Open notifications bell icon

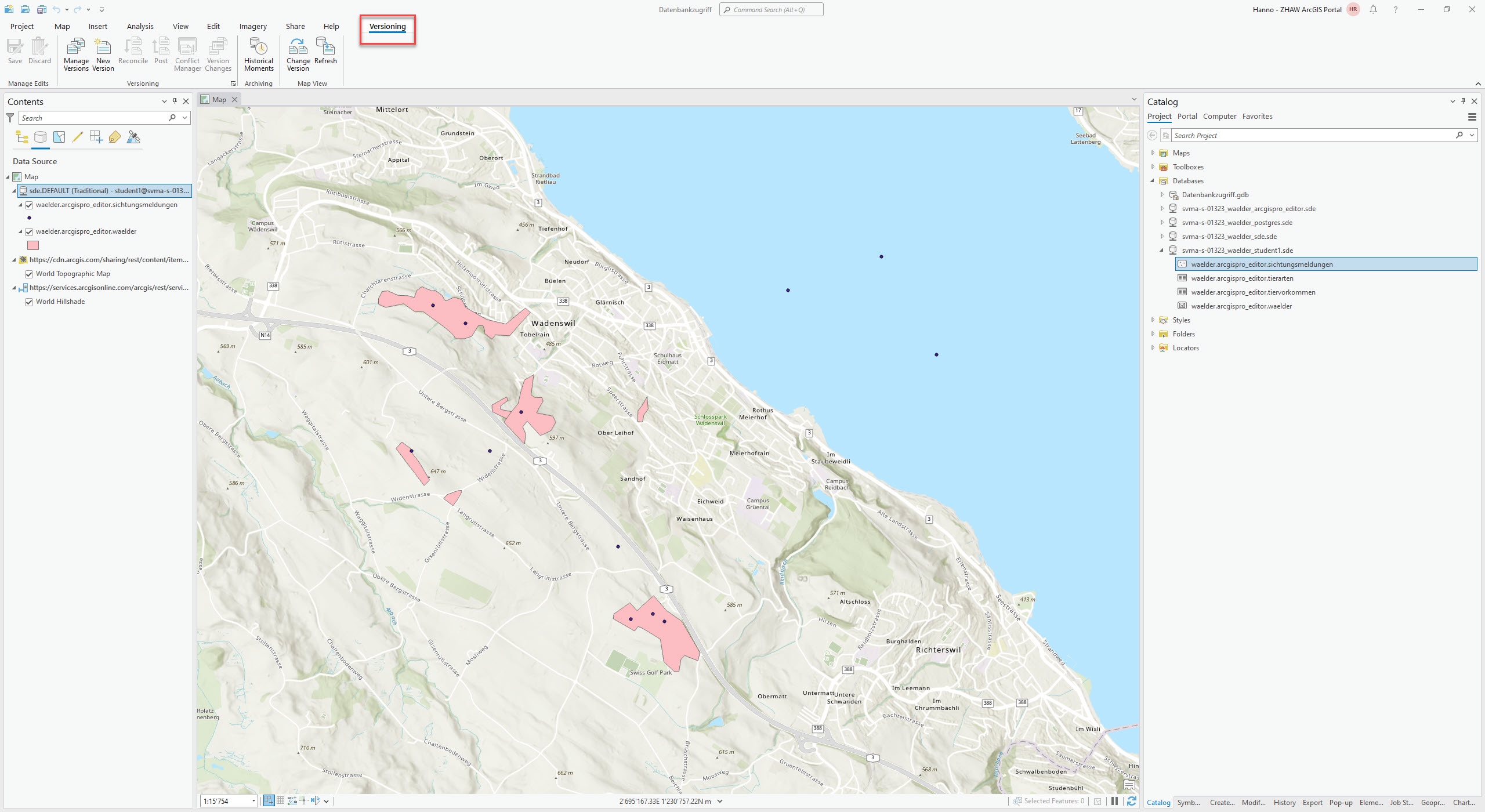[x=1373, y=9]
